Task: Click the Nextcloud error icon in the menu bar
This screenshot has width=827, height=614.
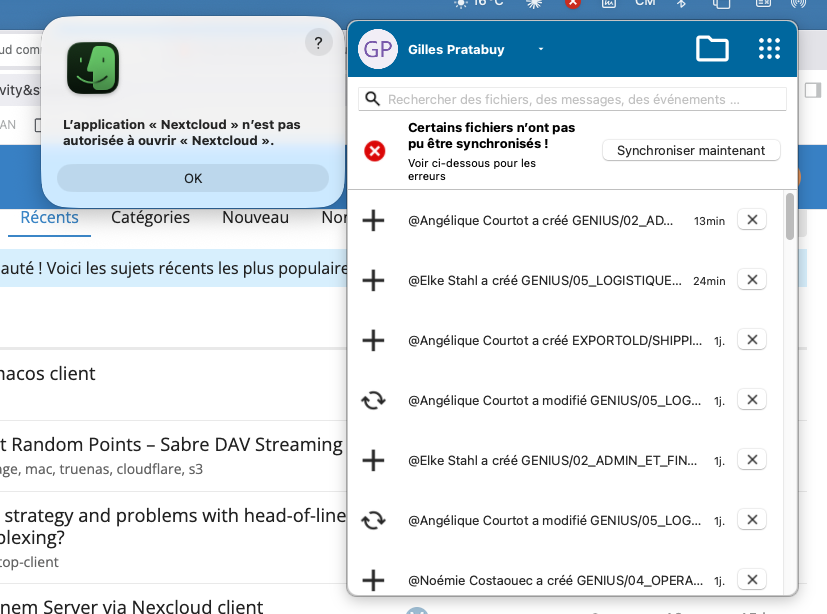Action: click(573, 3)
